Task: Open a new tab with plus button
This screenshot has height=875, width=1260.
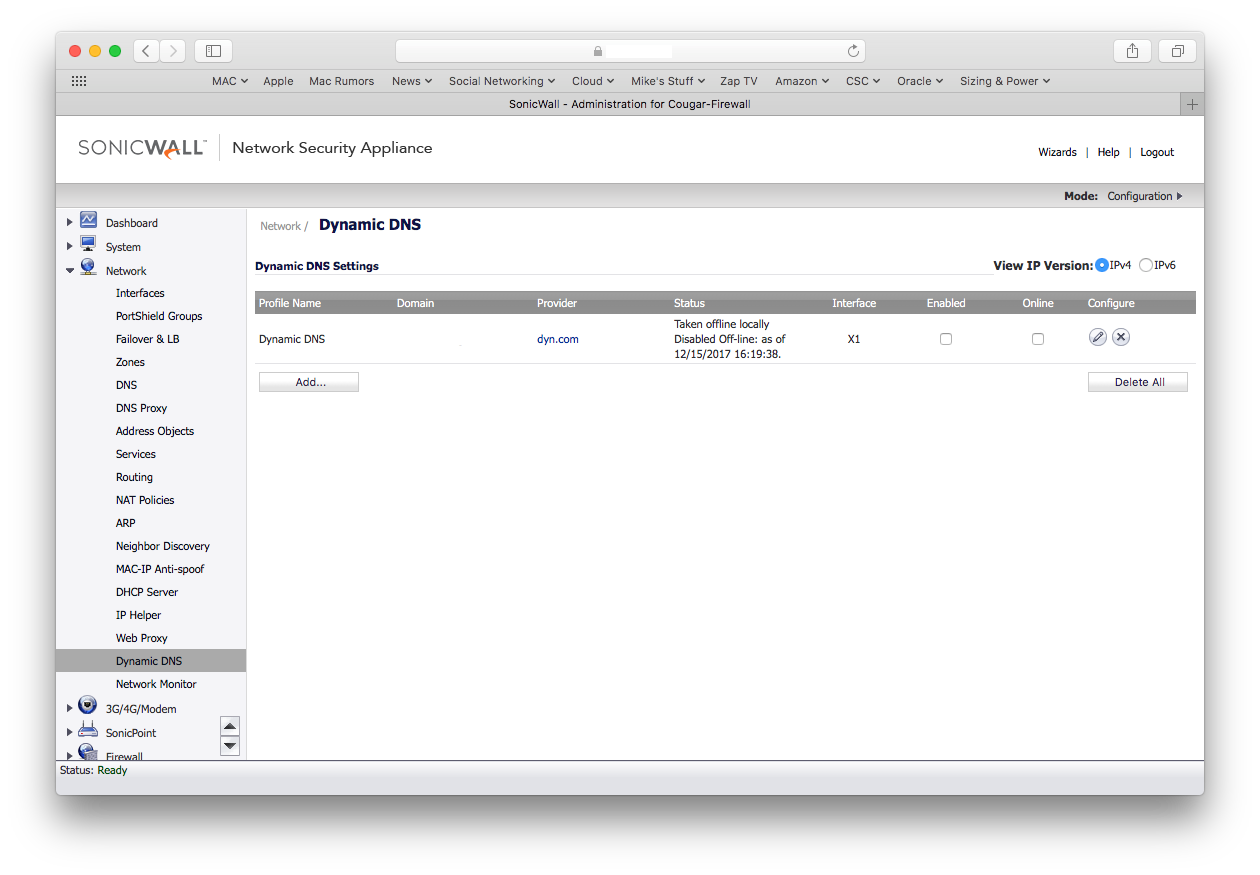Action: click(x=1192, y=104)
